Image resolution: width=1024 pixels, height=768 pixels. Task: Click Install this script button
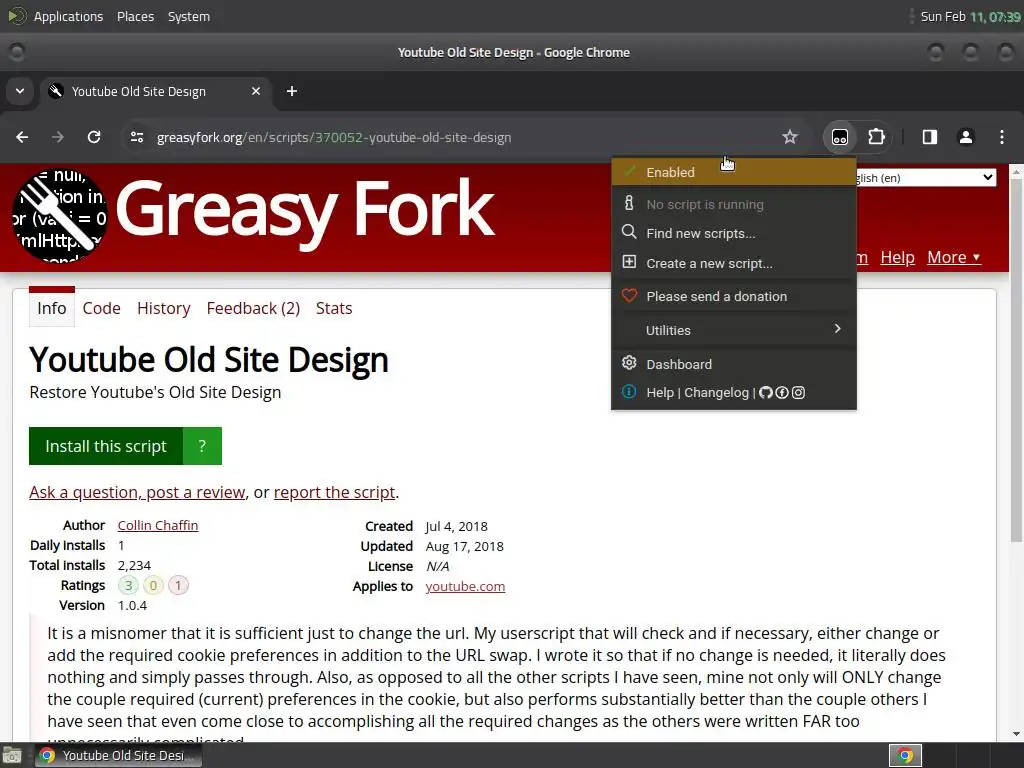click(x=106, y=446)
